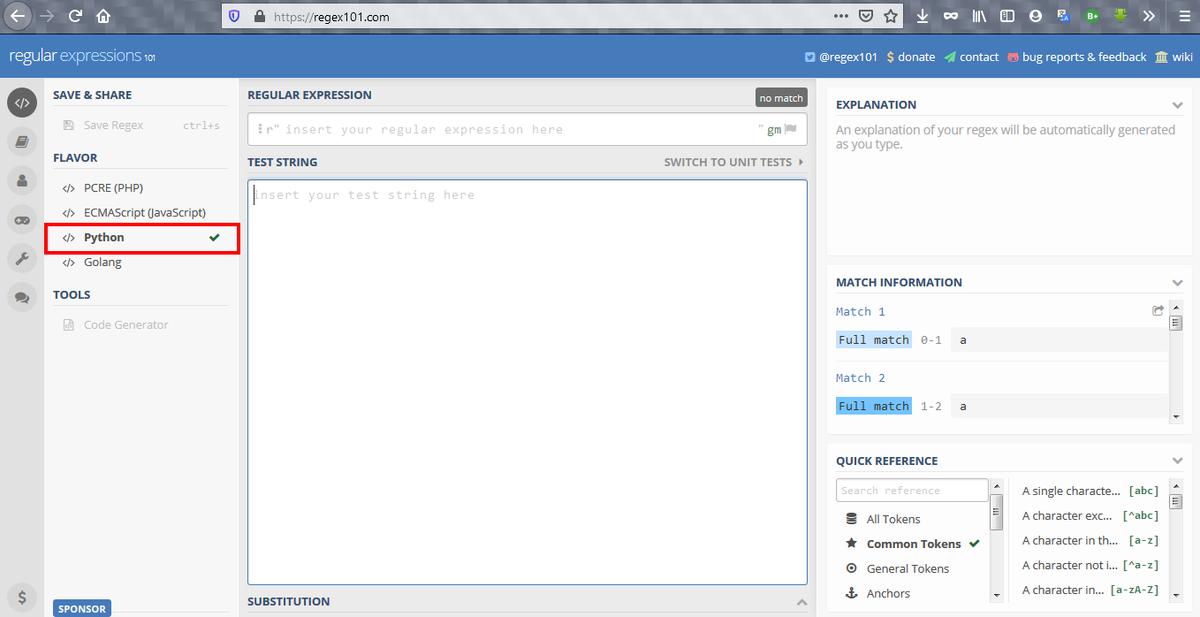Save page to Pocket icon

tap(866, 16)
